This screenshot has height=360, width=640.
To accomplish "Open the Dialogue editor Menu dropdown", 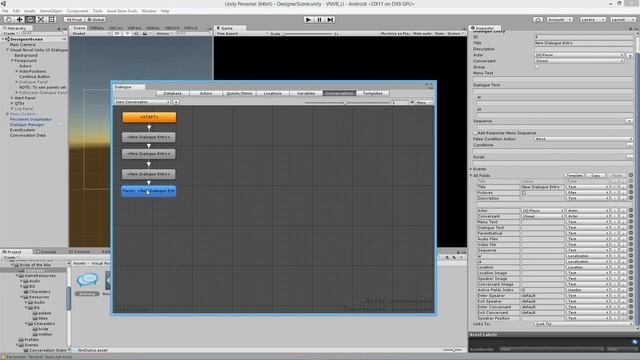I will point(424,102).
